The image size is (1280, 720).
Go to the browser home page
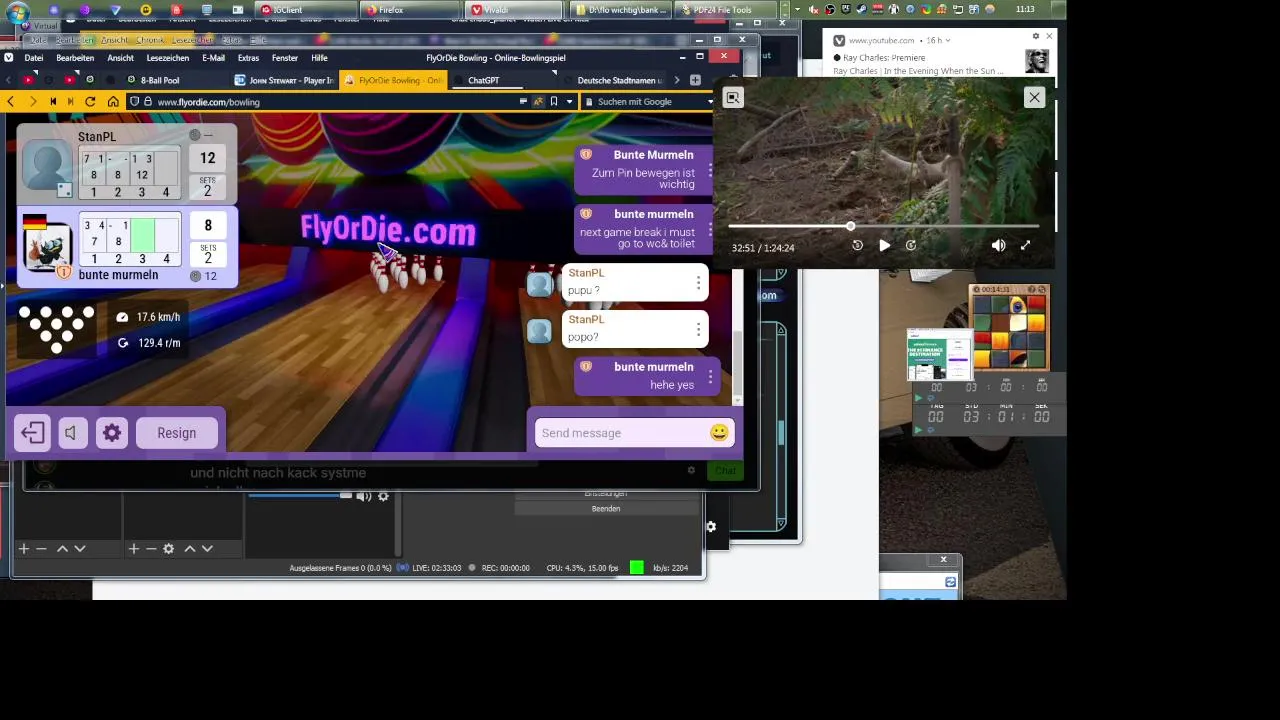(x=113, y=101)
